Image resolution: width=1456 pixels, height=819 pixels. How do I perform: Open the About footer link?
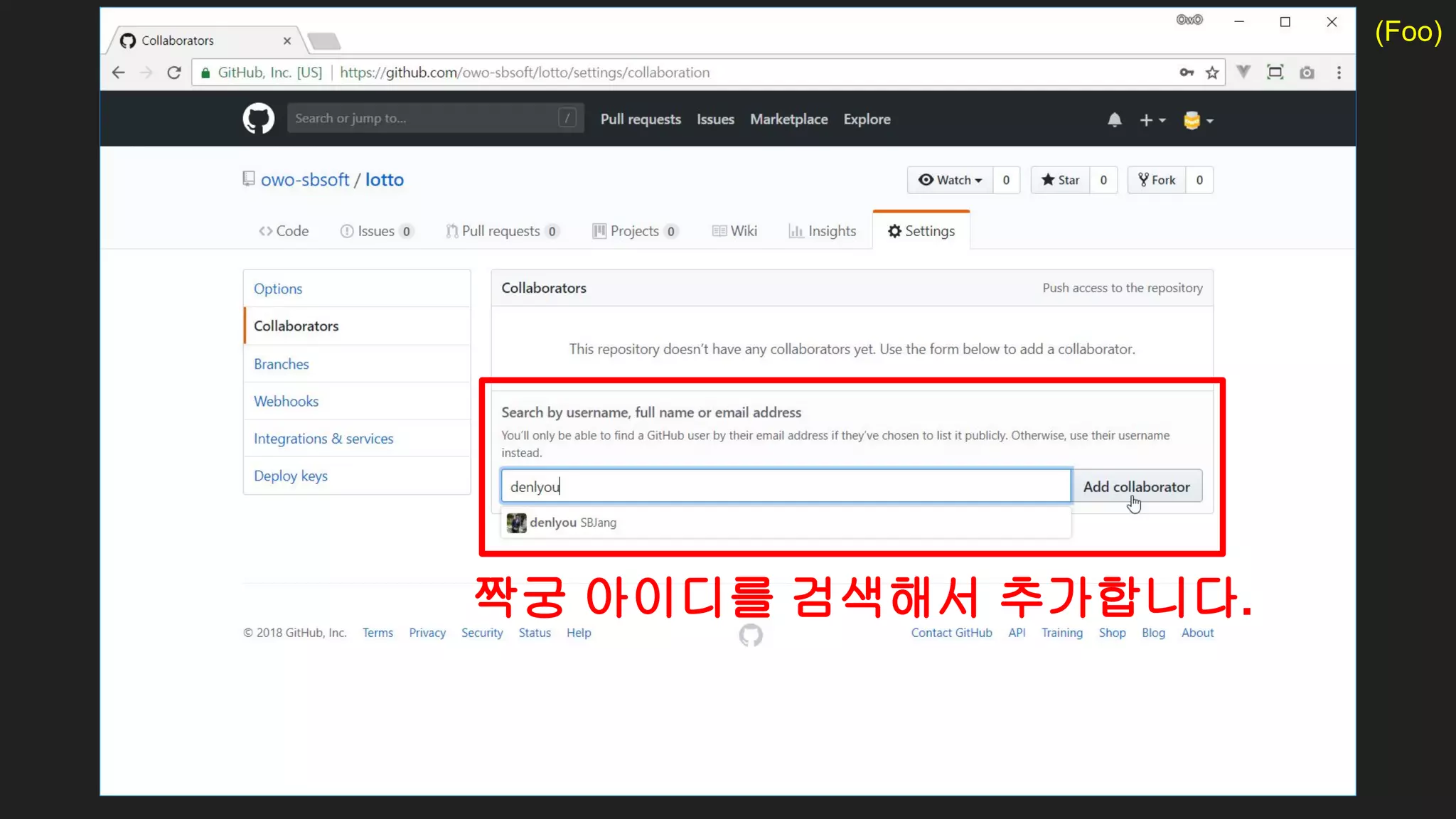click(x=1197, y=633)
